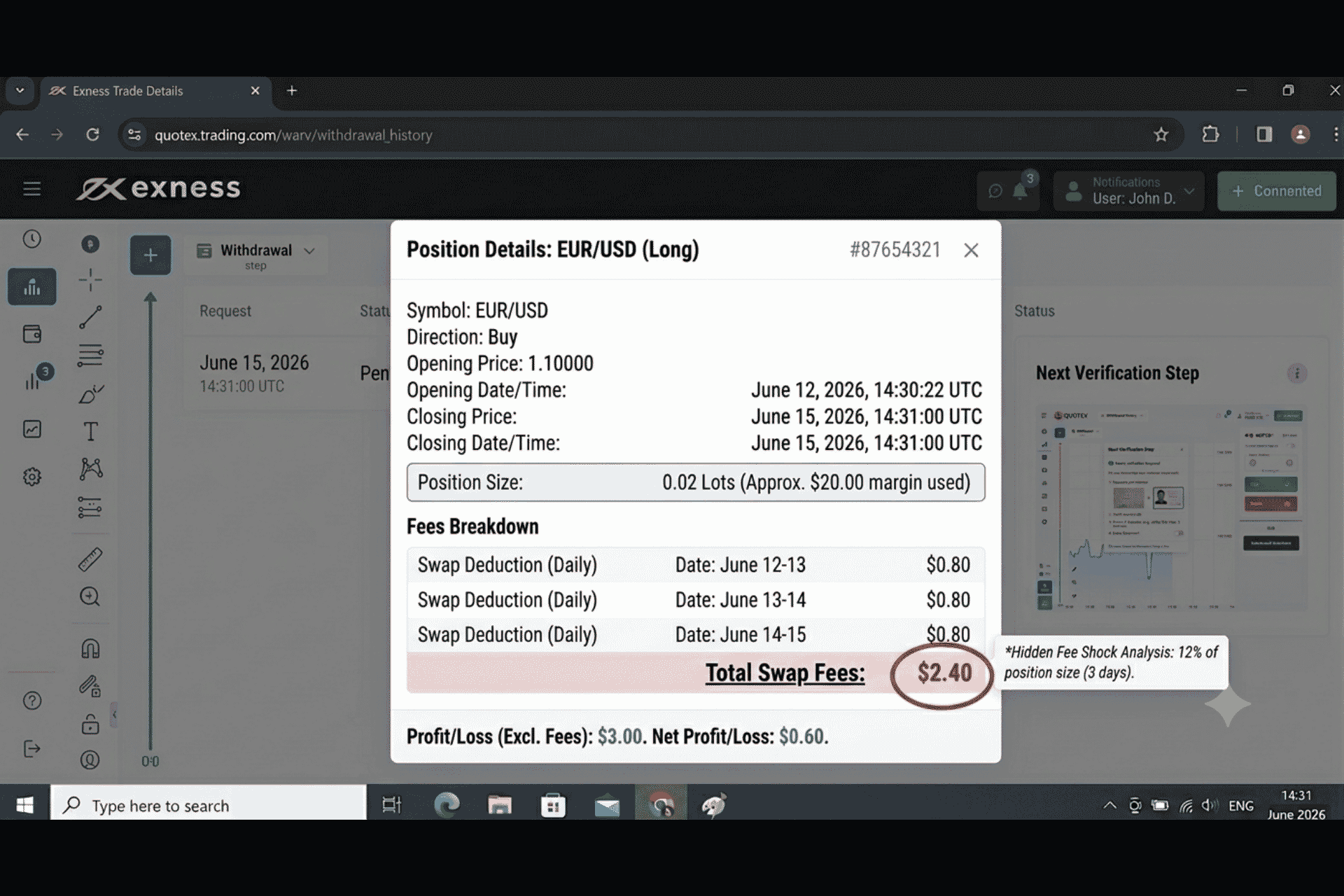
Task: Open the line chart sidebar icon
Action: coord(32,429)
